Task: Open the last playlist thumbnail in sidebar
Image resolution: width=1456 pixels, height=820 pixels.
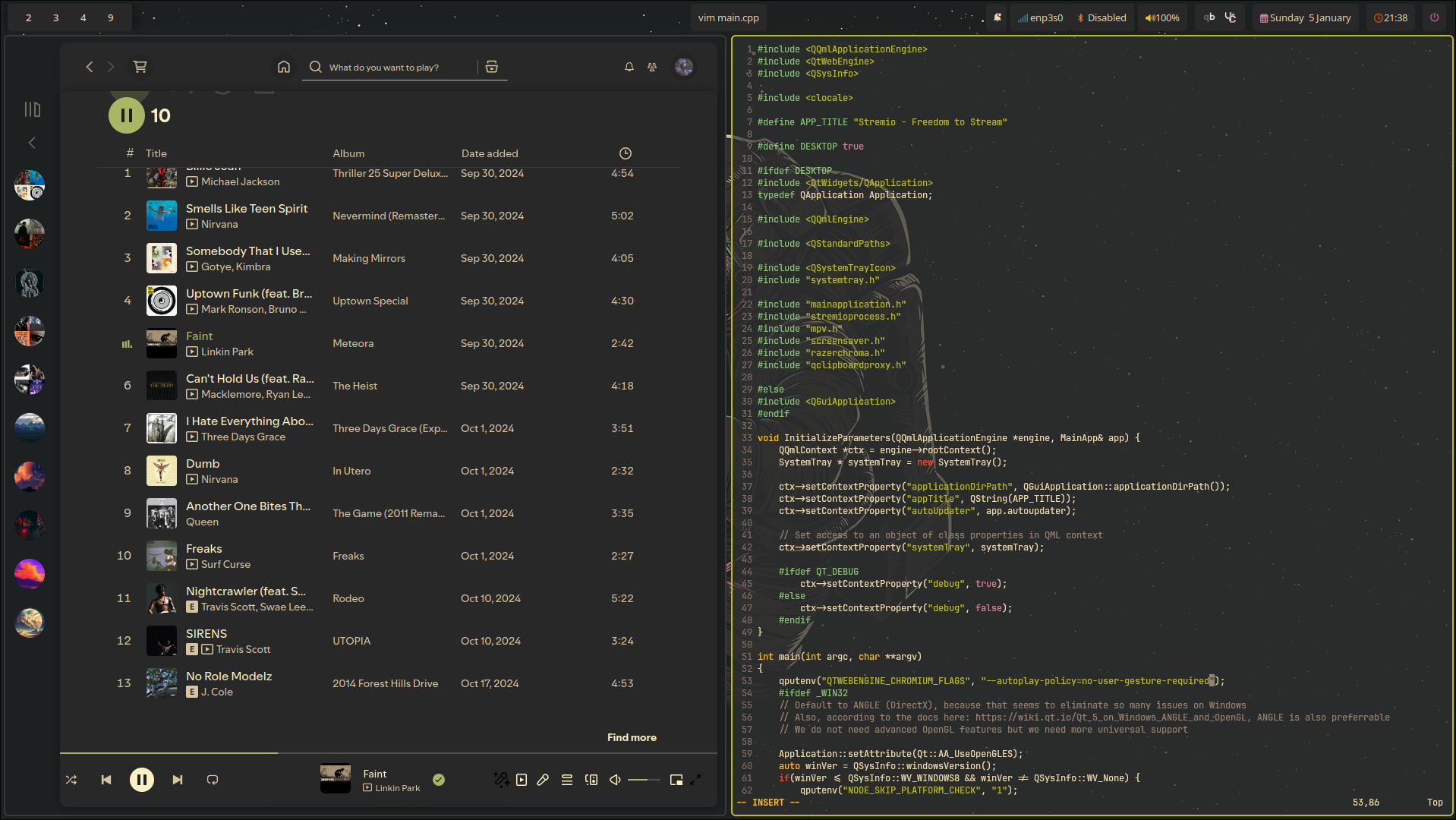Action: click(x=30, y=623)
